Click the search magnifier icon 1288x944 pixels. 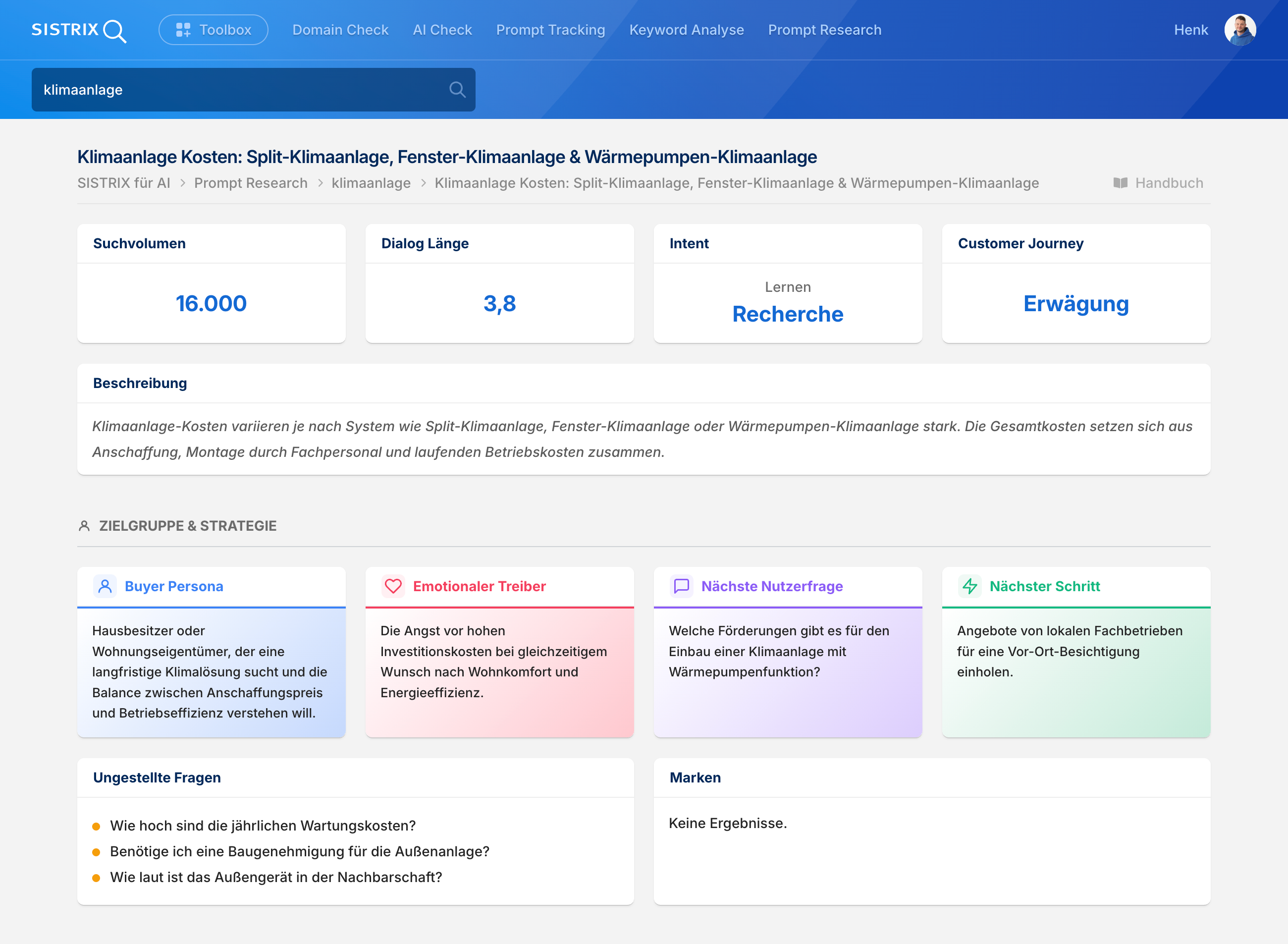click(x=457, y=90)
